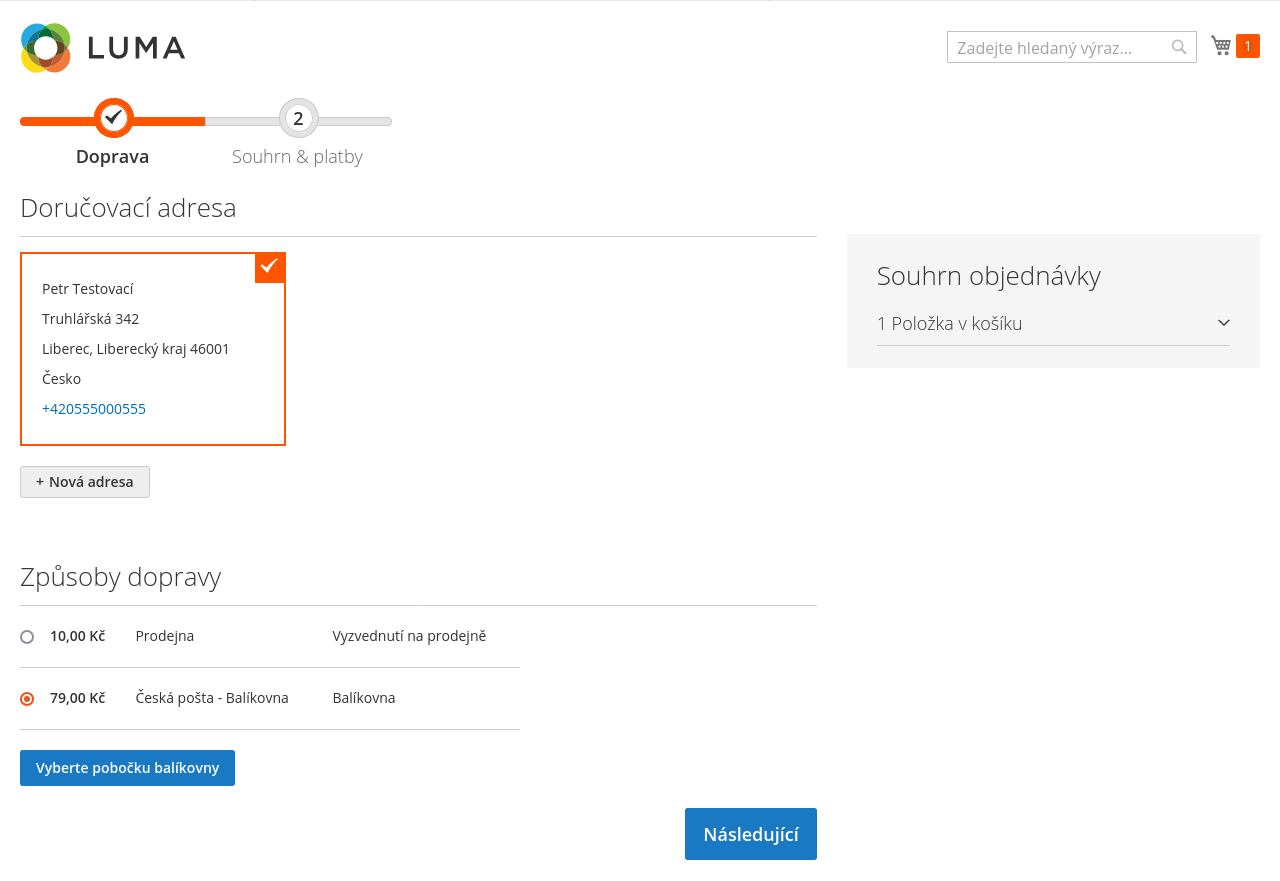The height and width of the screenshot is (881, 1280).
Task: Click Vyberte pobočku balíkovny button
Action: click(127, 768)
